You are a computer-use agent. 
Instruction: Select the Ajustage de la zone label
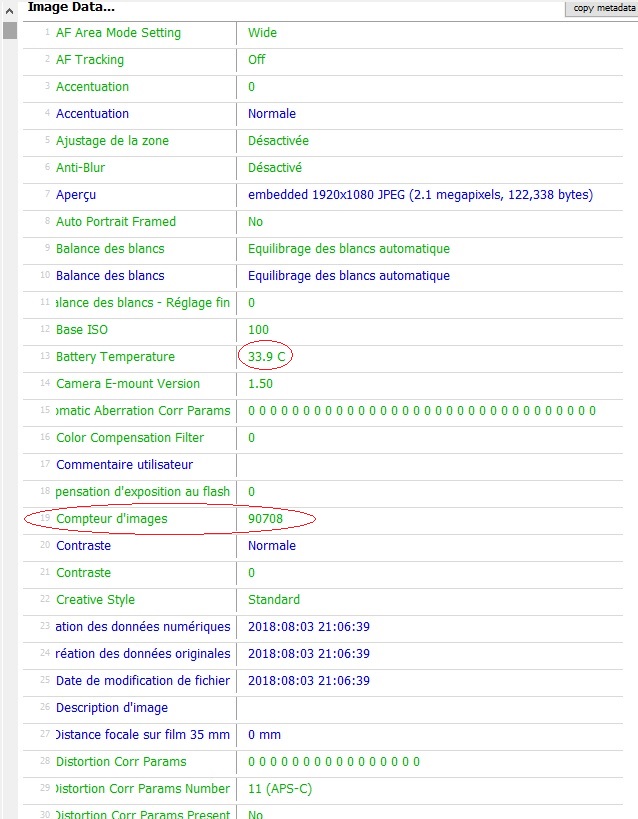pyautogui.click(x=112, y=141)
